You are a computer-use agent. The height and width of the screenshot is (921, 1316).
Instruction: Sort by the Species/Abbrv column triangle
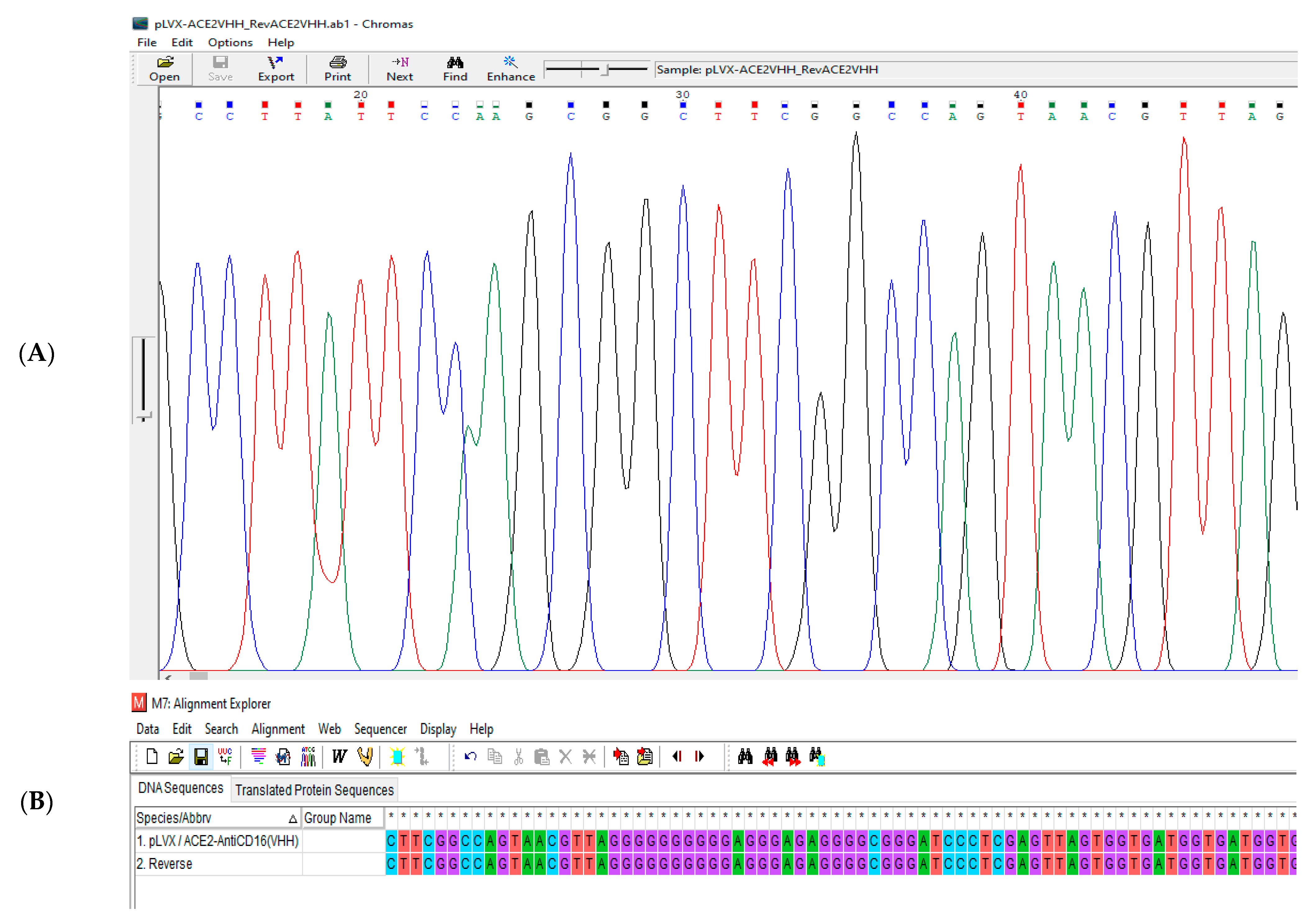click(292, 819)
